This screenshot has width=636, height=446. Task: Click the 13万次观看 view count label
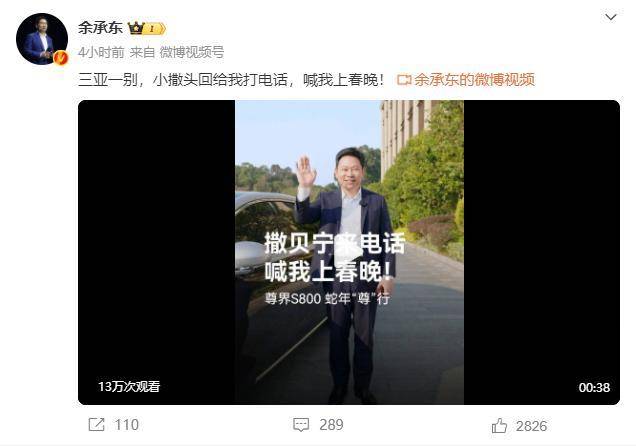click(x=129, y=386)
